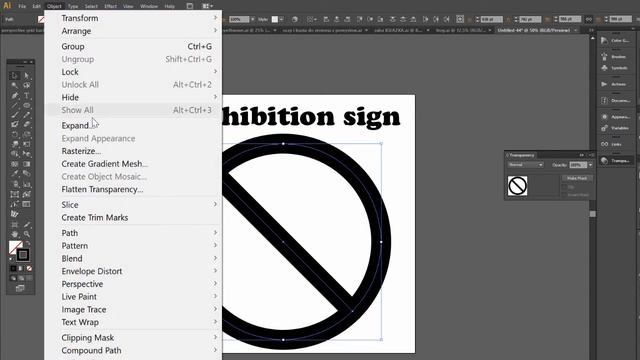Expand the Arrange submenu

click(x=133, y=31)
